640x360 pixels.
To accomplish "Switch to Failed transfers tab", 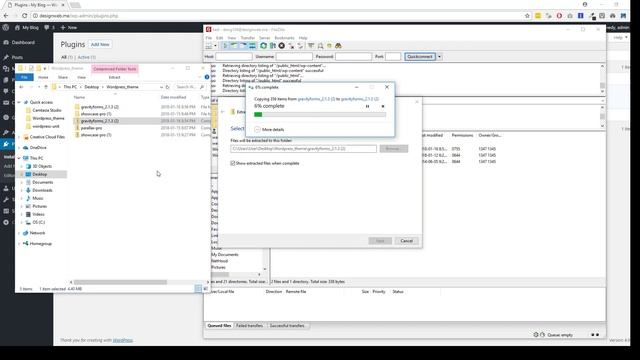I will click(x=249, y=326).
